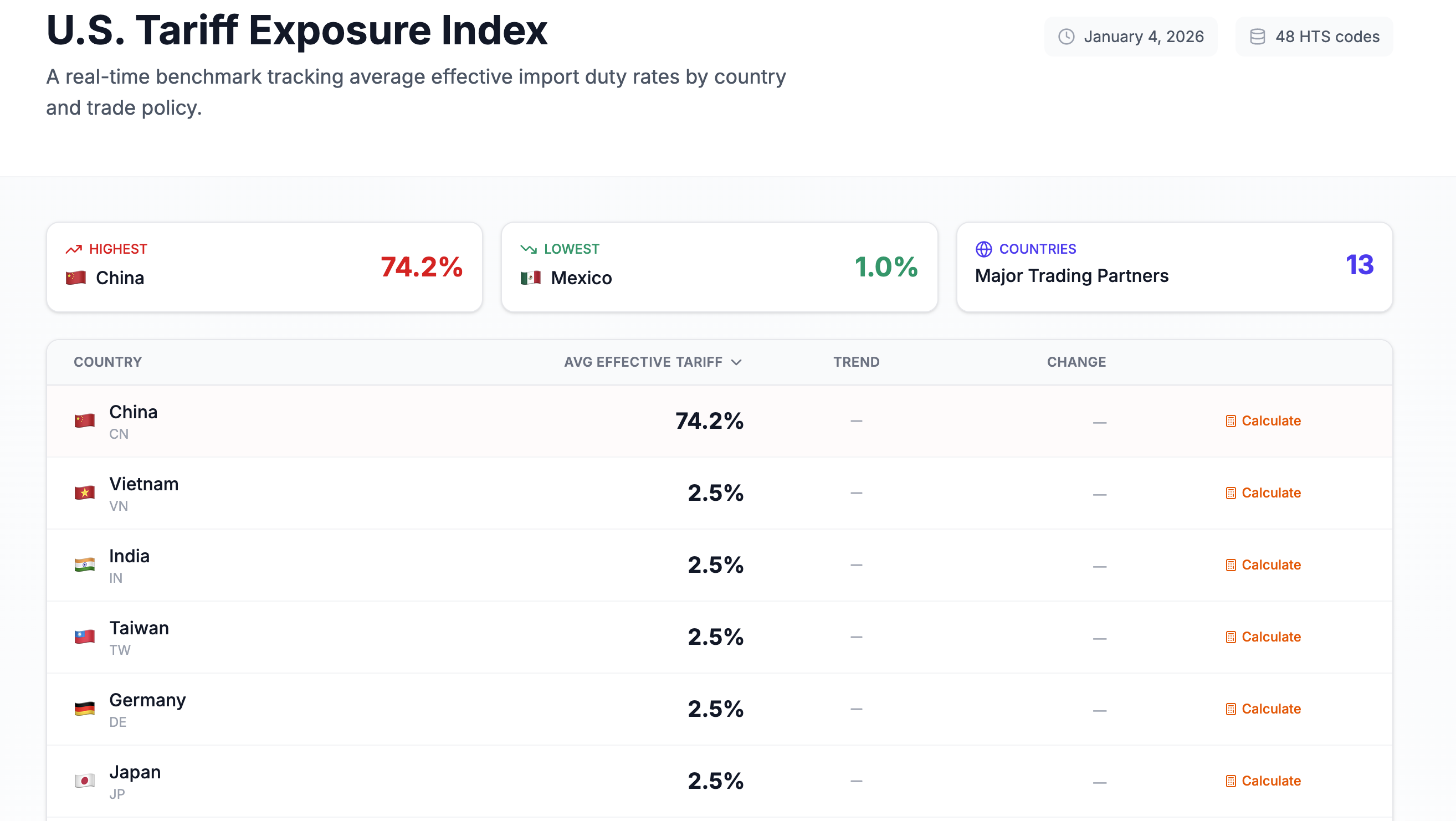1456x821 pixels.
Task: Click the clock icon beside January 4, 2026
Action: [x=1066, y=37]
